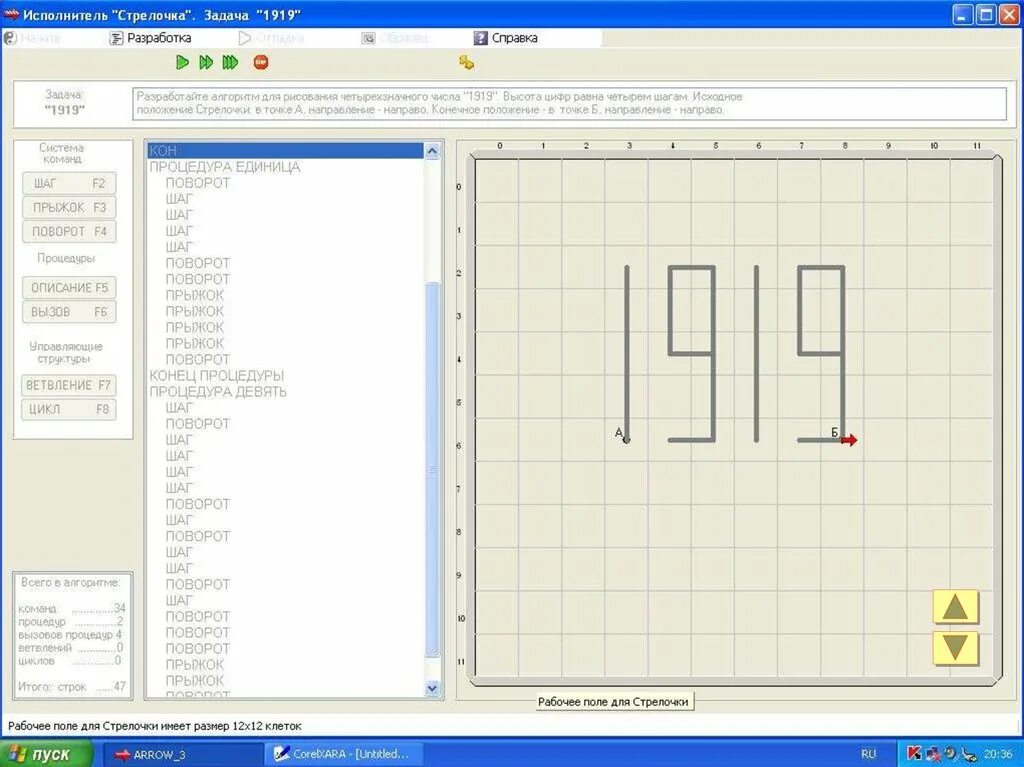This screenshot has height=767, width=1024.
Task: Click the greyed-out Отладка tab
Action: pos(271,38)
